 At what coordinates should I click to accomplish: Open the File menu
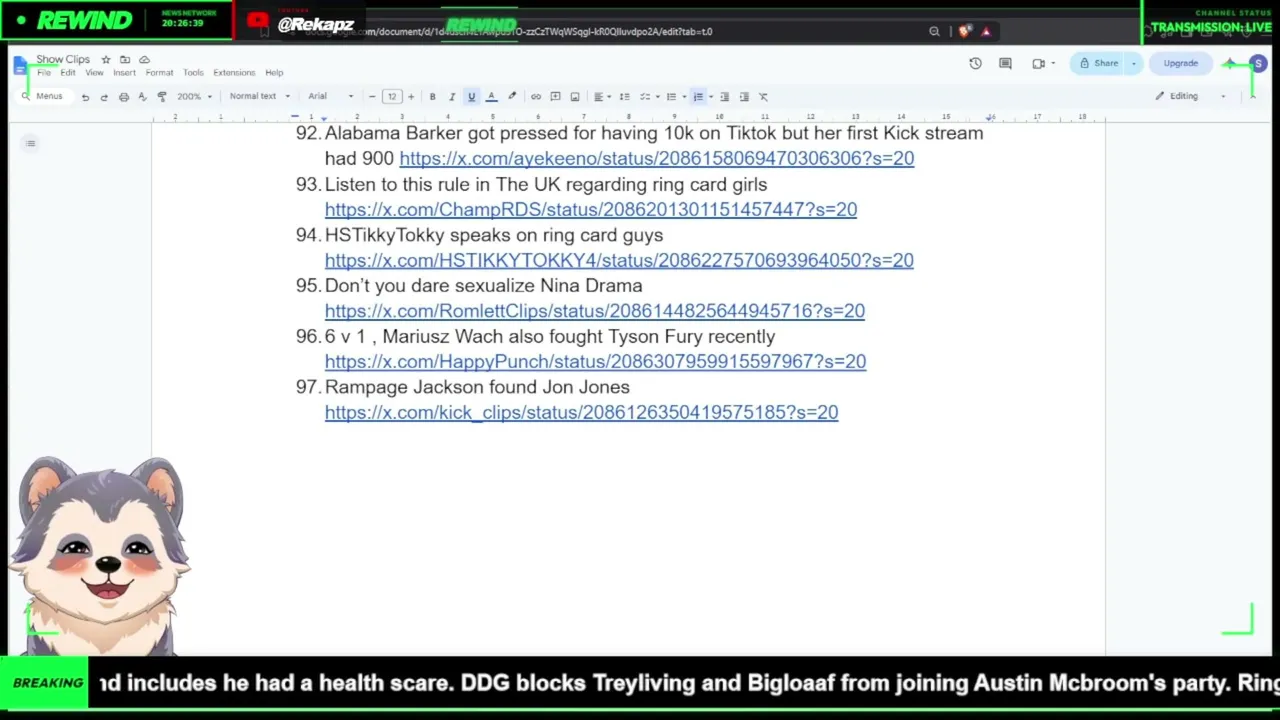44,73
